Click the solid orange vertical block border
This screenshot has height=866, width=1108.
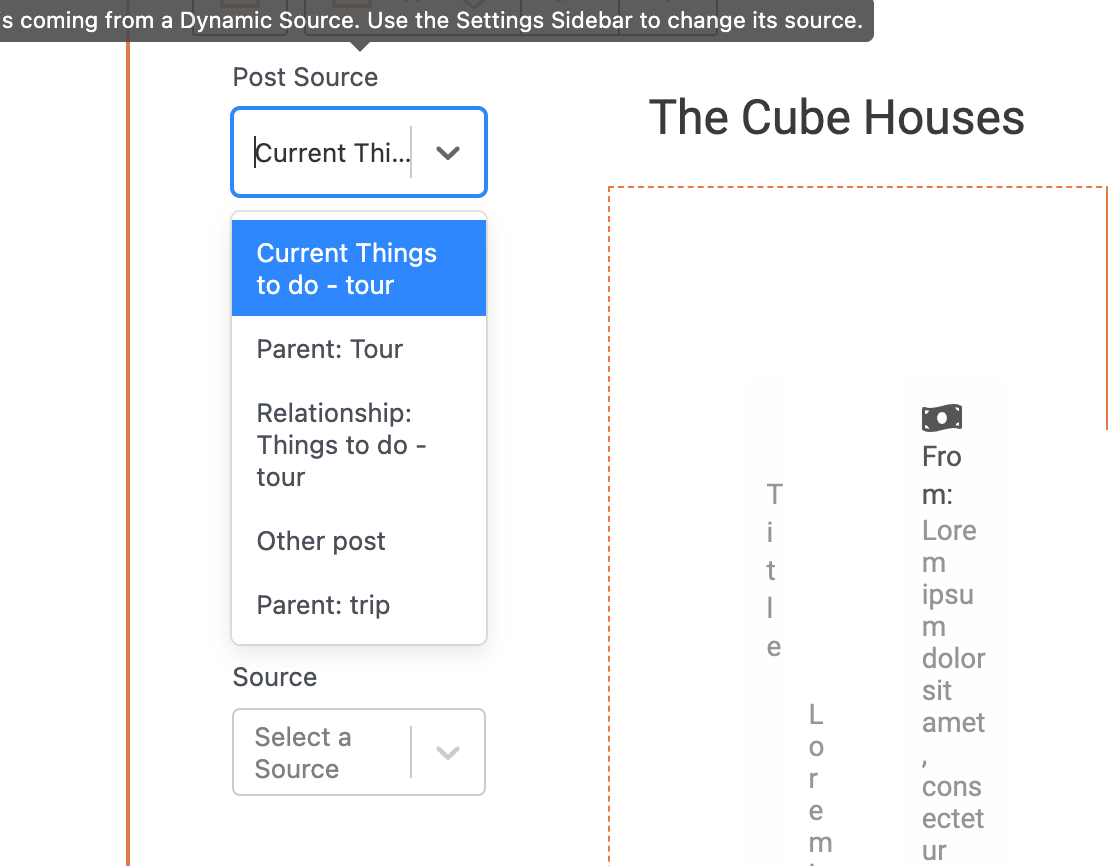click(x=128, y=452)
